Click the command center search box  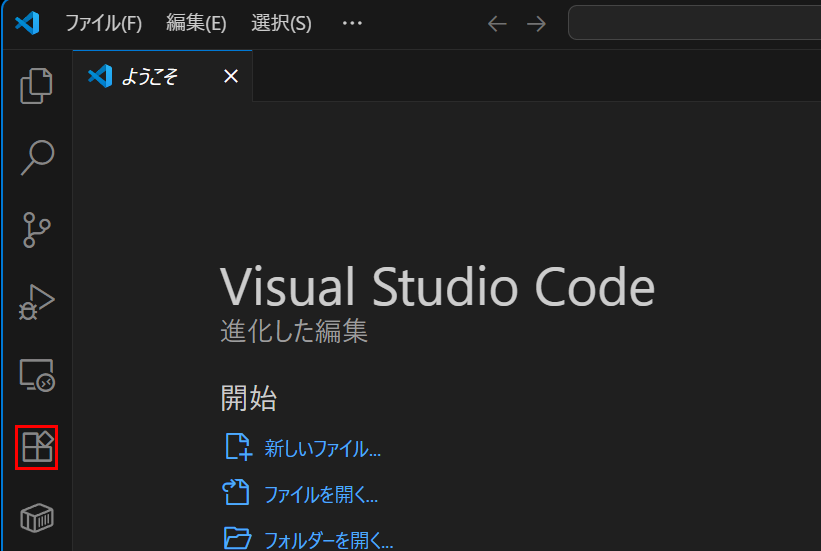(x=694, y=23)
